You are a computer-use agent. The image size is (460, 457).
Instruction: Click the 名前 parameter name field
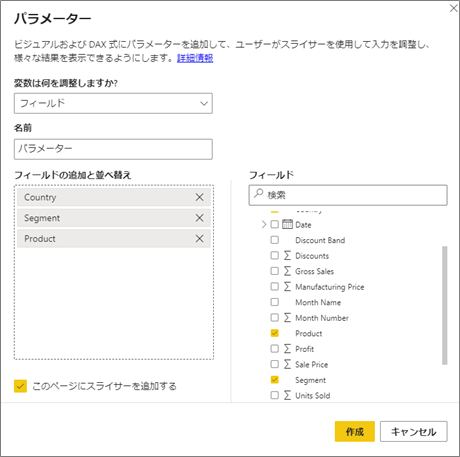[x=113, y=149]
